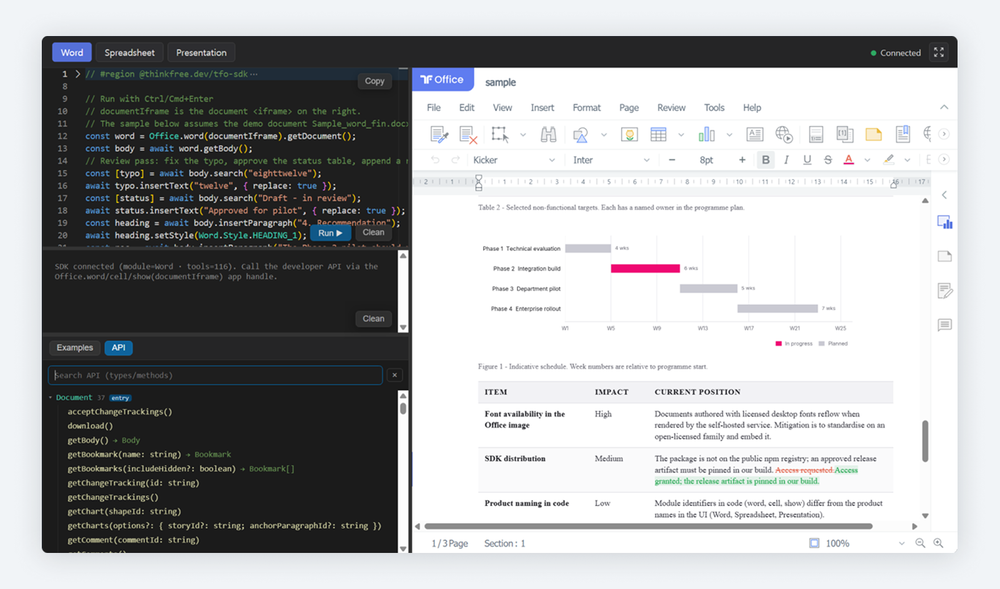The image size is (1000, 589).
Task: Click the copy format (paintbrush) icon
Action: tap(439, 135)
